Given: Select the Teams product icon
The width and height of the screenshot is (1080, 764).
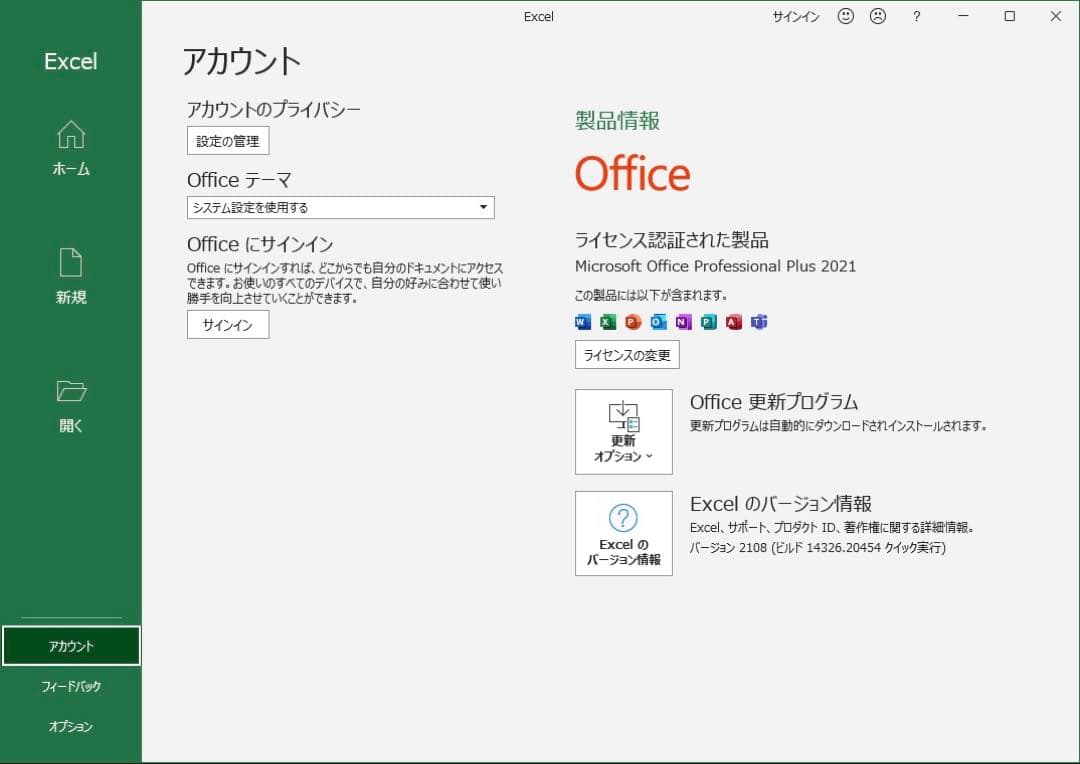Looking at the screenshot, I should (x=758, y=322).
